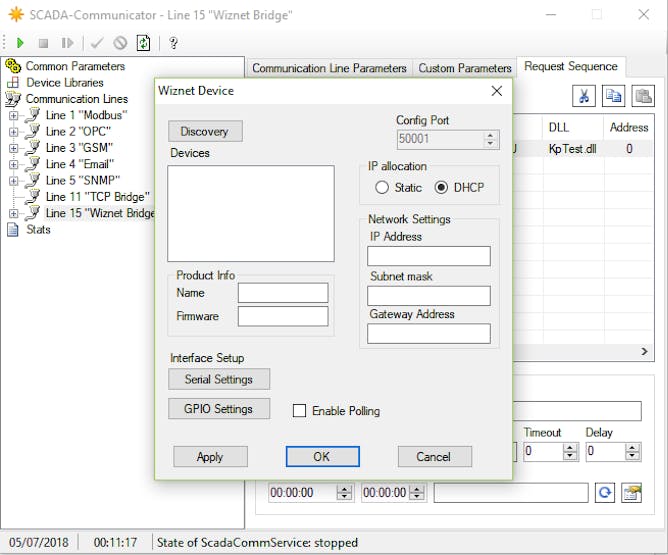Click into the Gateway Address field
This screenshot has width=668, height=555.
click(x=429, y=334)
